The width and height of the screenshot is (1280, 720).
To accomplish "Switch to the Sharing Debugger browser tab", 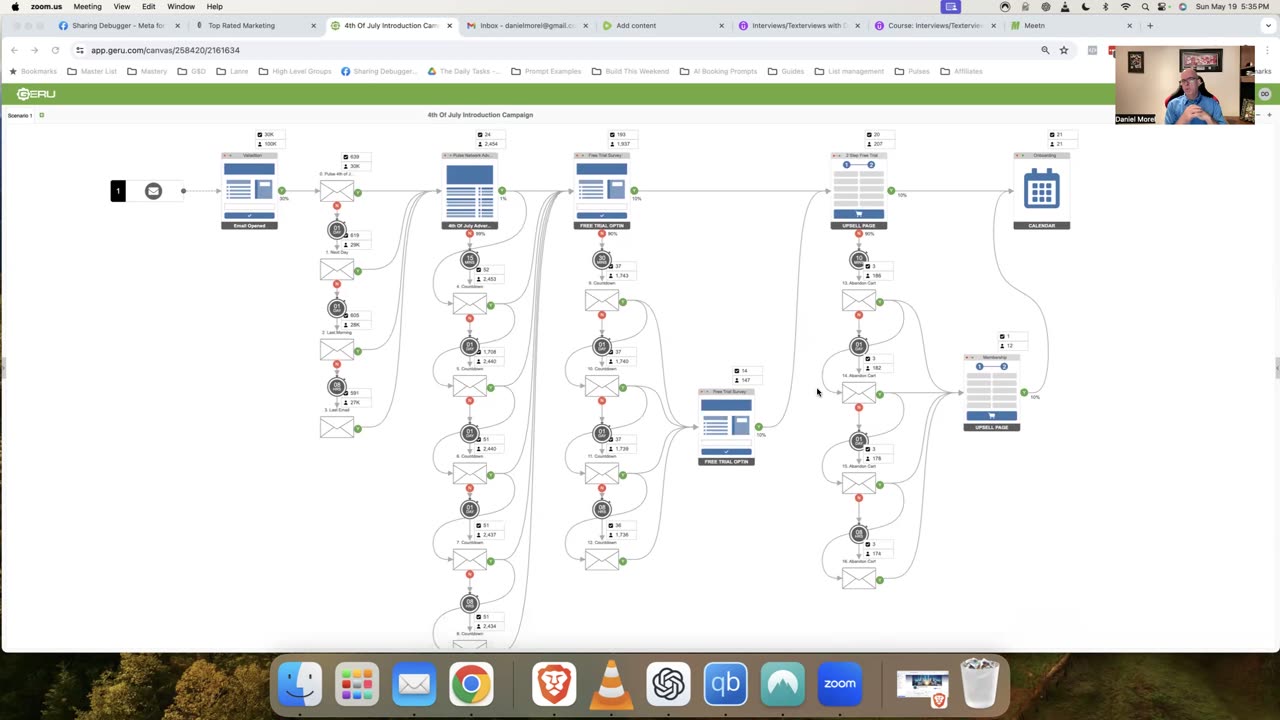I will tap(119, 25).
